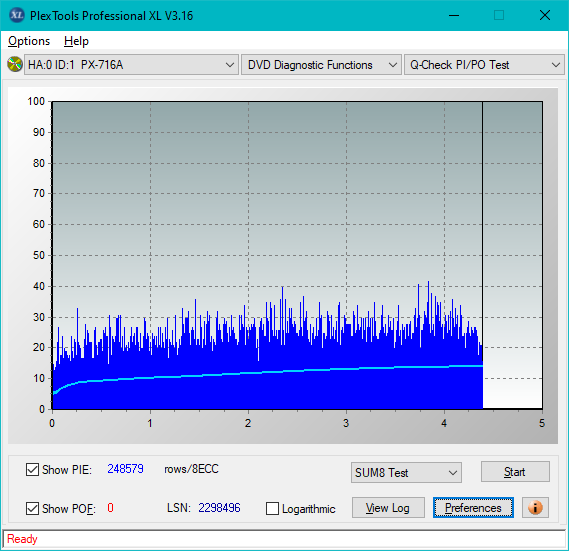Expand the SUM8 Test dropdown
This screenshot has height=551, width=569.
tap(406, 472)
